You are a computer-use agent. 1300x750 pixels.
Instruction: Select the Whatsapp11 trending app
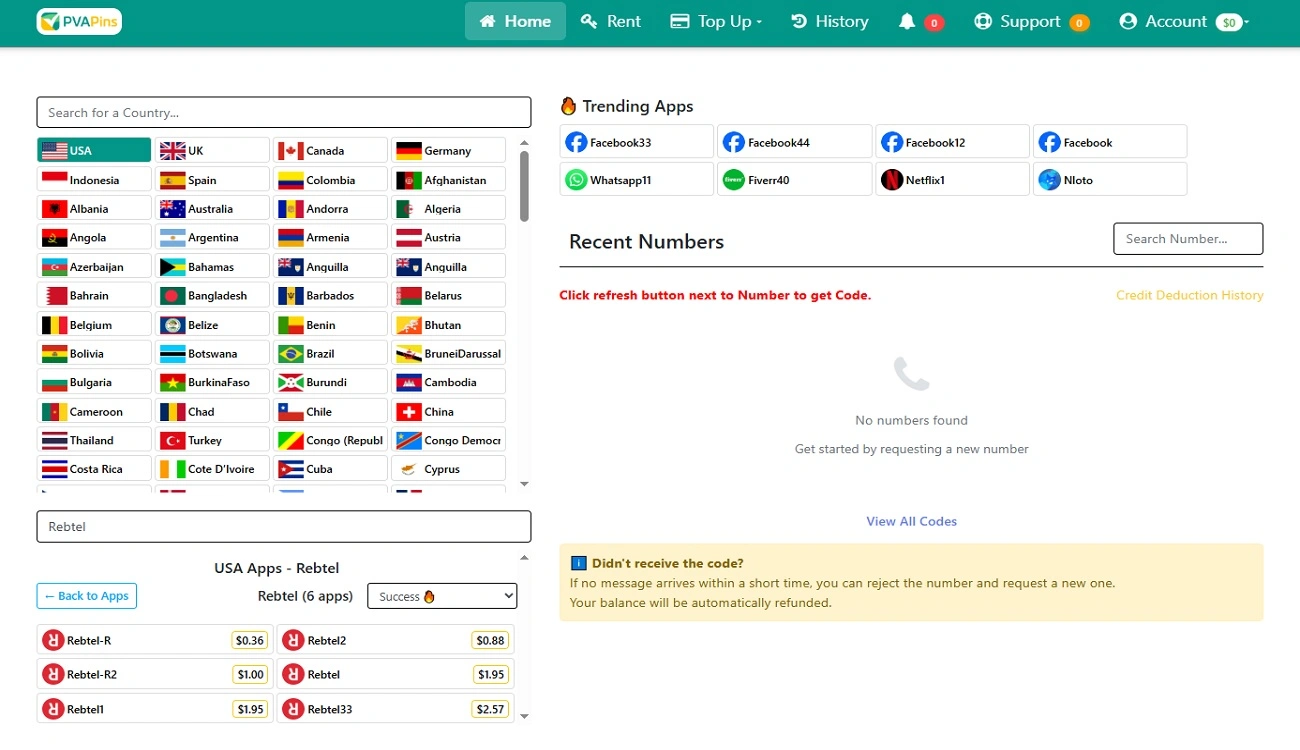click(x=637, y=180)
